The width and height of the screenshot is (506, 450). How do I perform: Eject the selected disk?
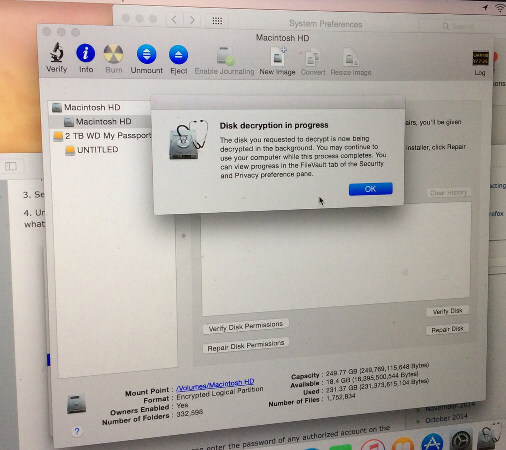179,55
